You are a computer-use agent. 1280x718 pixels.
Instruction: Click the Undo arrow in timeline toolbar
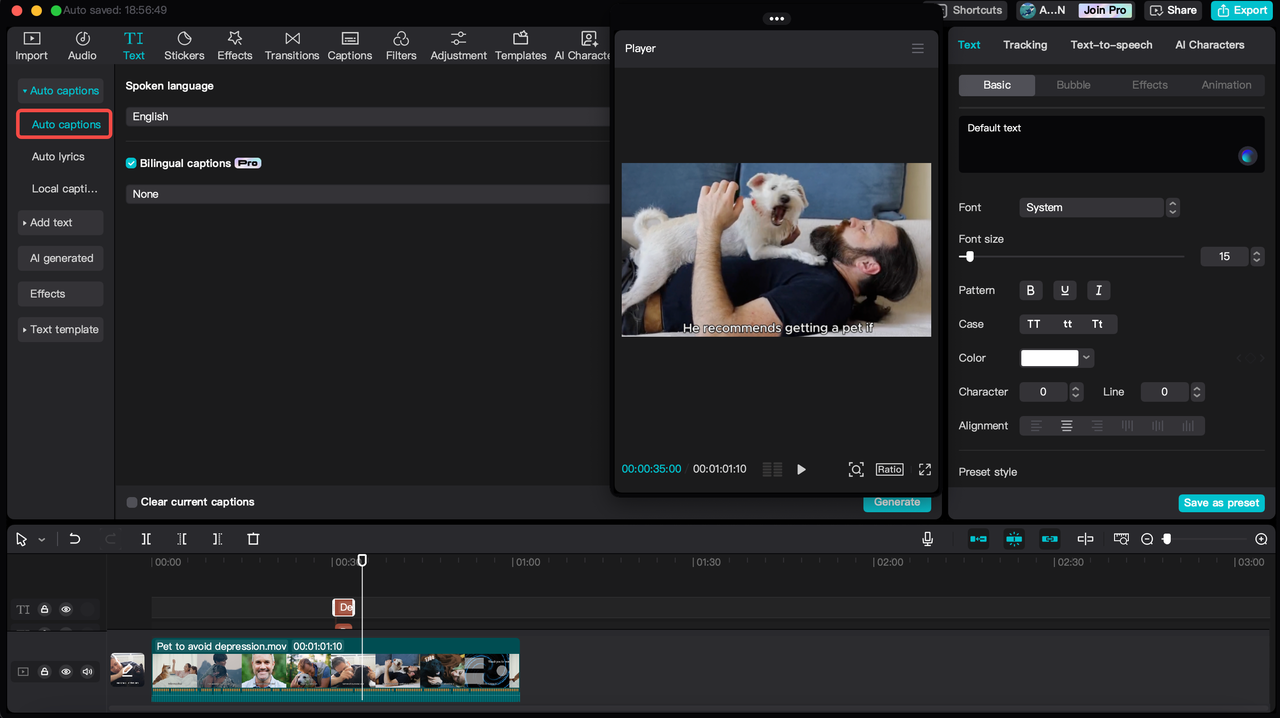pos(74,539)
